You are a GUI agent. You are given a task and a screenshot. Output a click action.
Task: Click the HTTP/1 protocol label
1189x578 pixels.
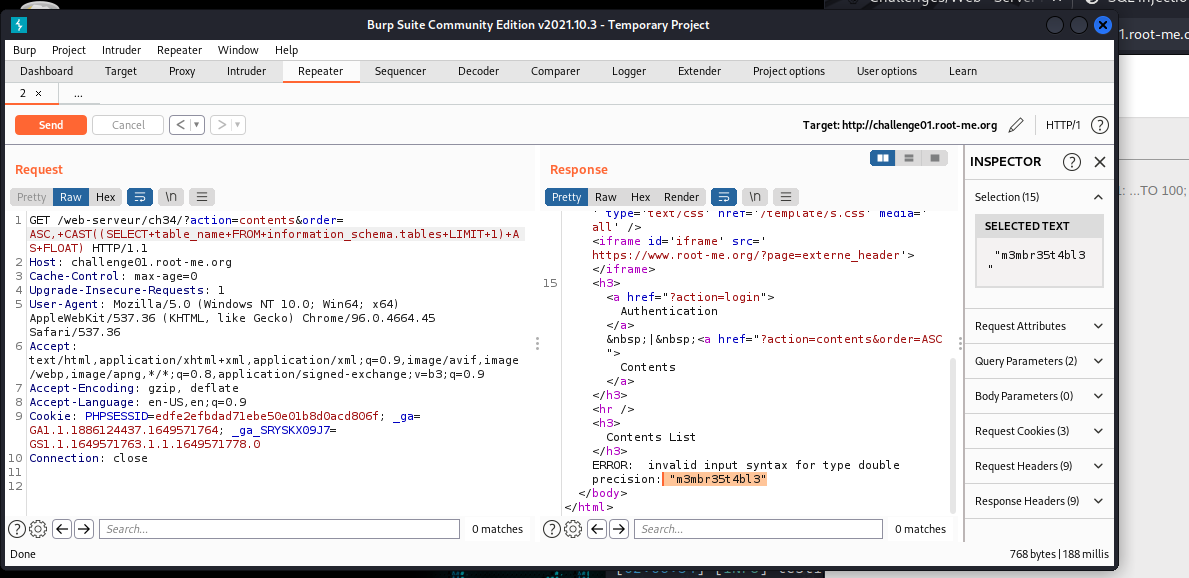pyautogui.click(x=1063, y=125)
